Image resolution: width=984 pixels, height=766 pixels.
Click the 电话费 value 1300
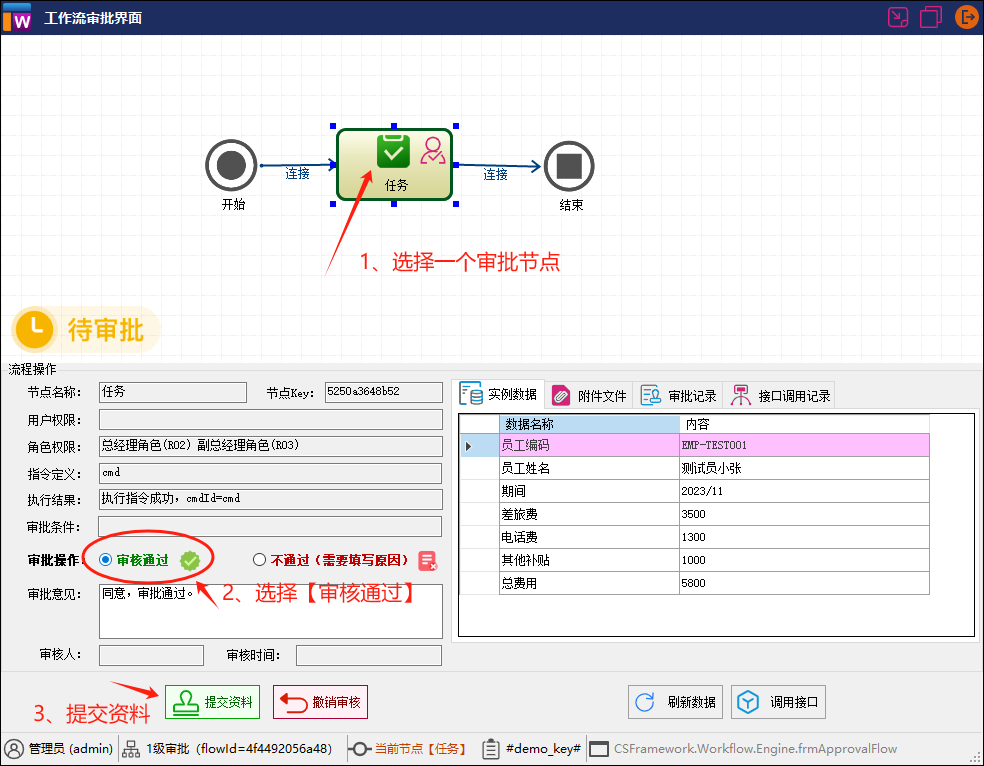(804, 537)
